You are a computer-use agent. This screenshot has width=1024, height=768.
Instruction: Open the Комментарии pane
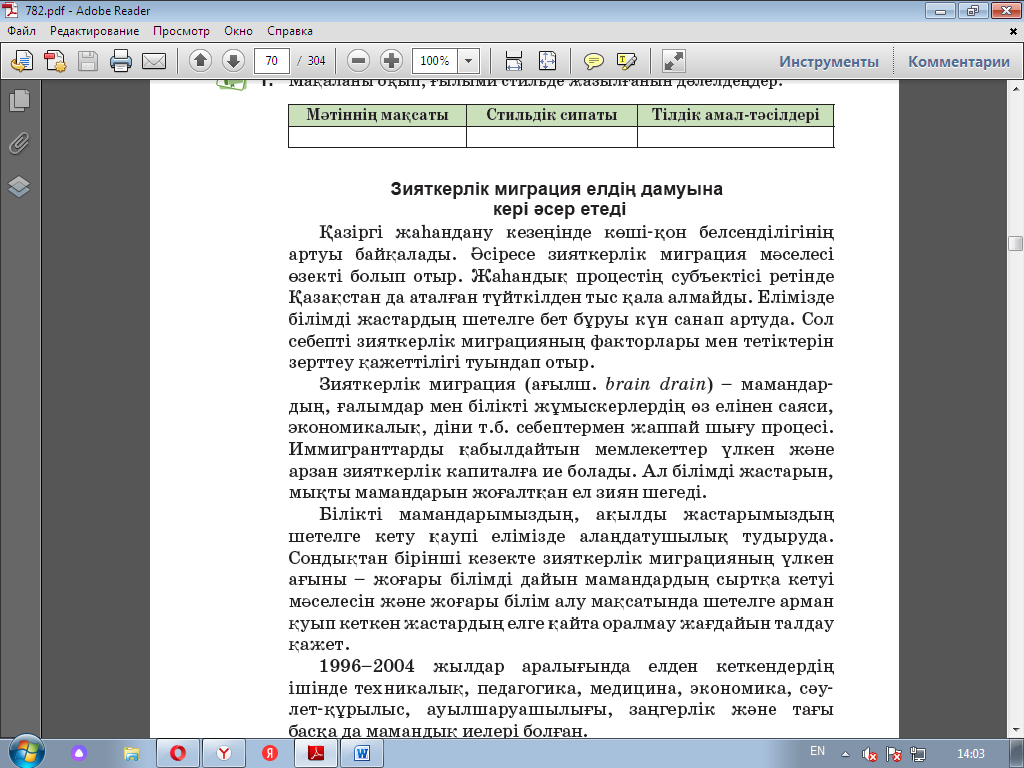coord(959,61)
